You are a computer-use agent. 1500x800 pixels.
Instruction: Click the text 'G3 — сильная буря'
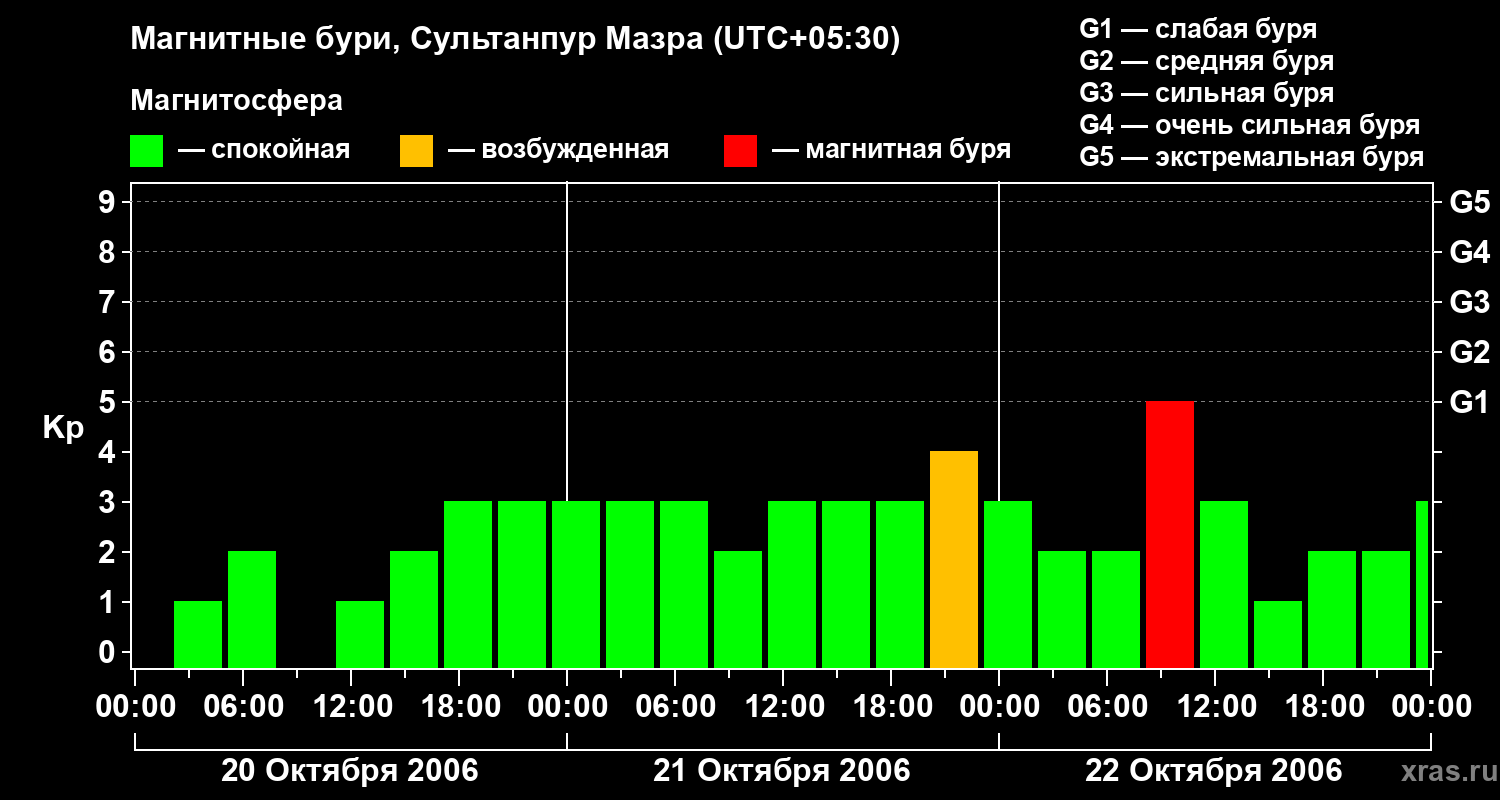1207,93
